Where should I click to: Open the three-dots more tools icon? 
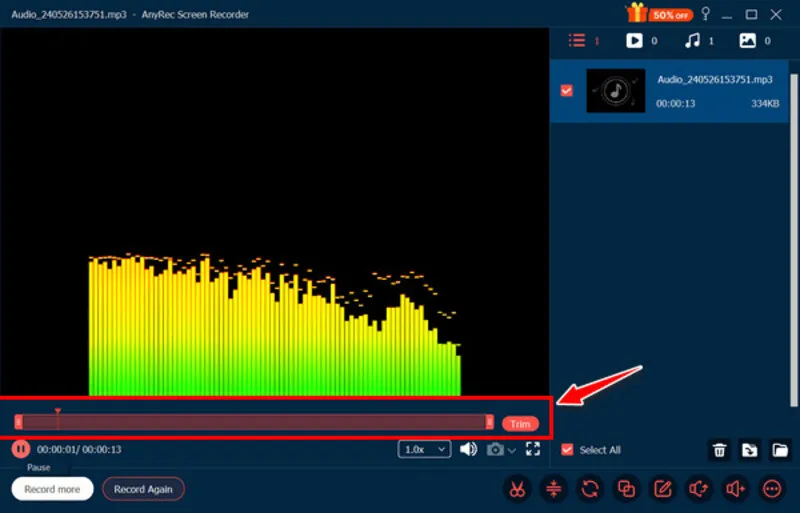tap(771, 489)
